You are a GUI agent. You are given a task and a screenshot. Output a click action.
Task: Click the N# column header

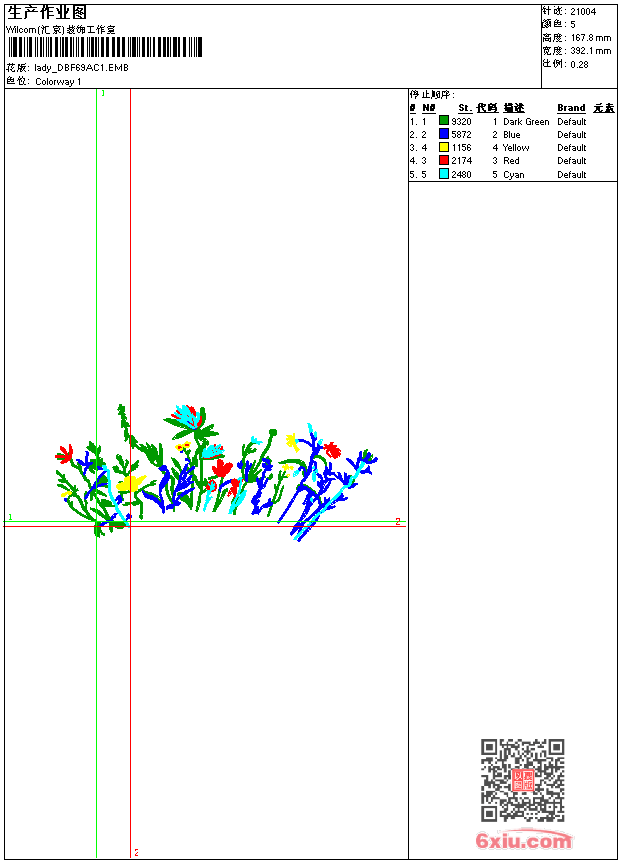(429, 108)
